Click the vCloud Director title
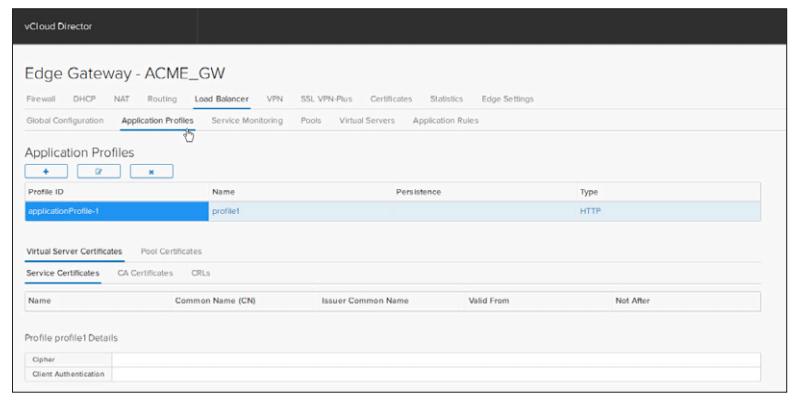This screenshot has width=798, height=397. coord(58,26)
